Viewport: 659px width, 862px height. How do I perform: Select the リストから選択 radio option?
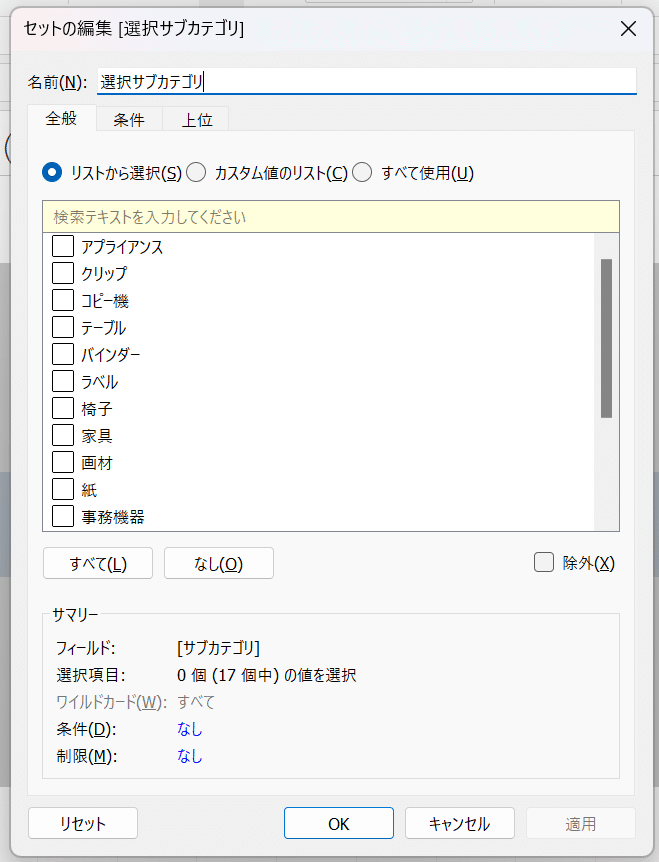[x=52, y=173]
